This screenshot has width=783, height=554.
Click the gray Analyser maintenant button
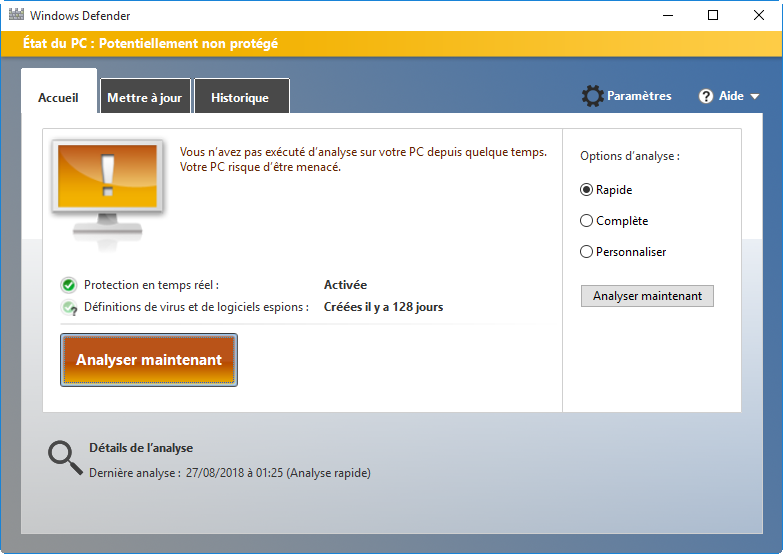[x=647, y=296]
